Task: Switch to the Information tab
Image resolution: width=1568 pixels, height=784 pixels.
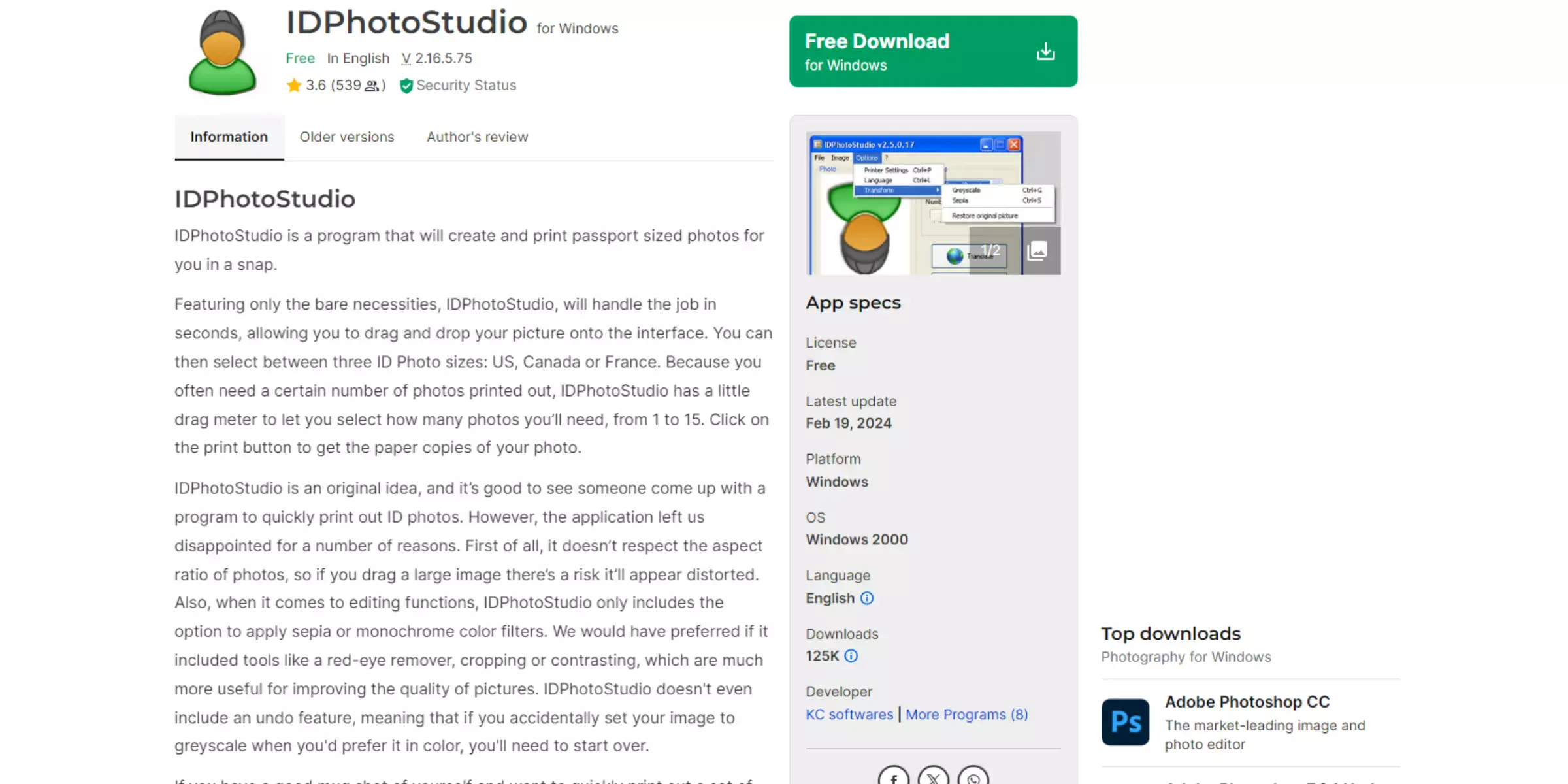Action: coord(229,137)
